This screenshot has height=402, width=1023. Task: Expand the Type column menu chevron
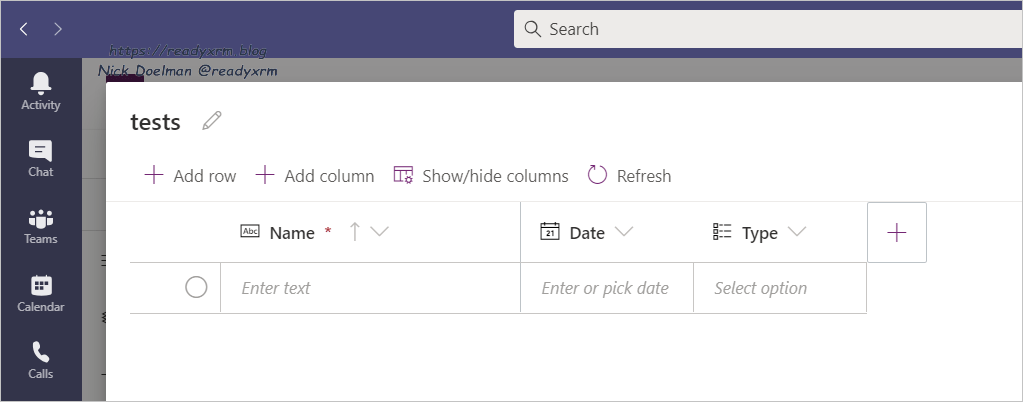tap(797, 232)
